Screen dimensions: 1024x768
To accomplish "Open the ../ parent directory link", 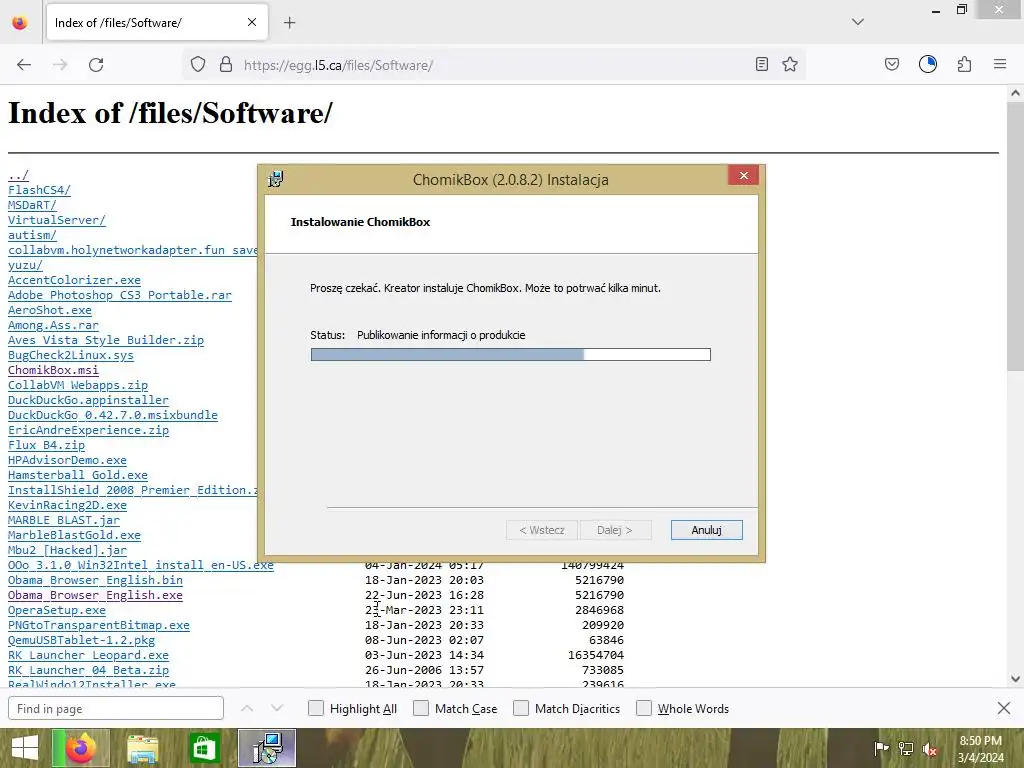I will point(18,175).
